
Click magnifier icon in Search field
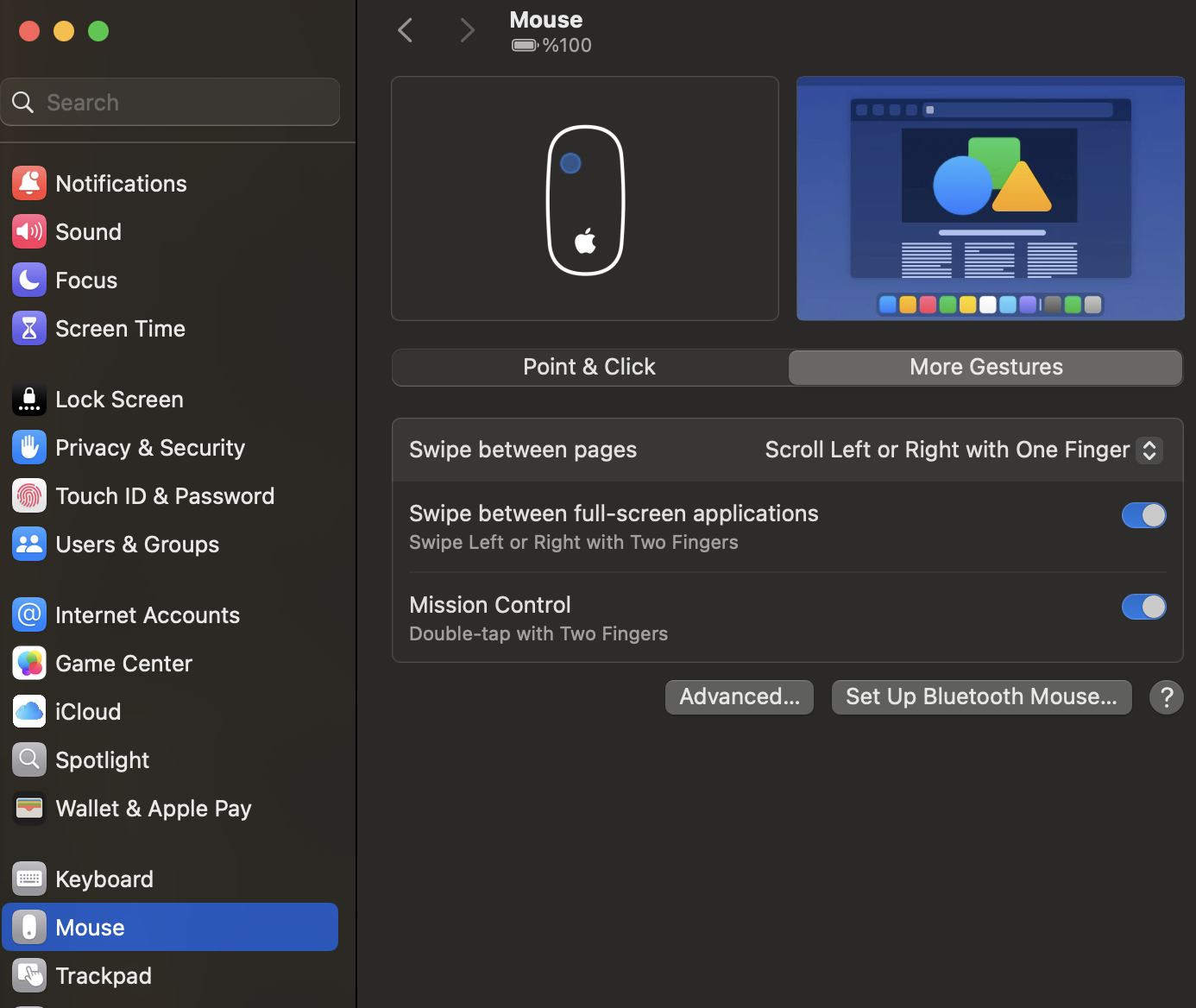[23, 103]
